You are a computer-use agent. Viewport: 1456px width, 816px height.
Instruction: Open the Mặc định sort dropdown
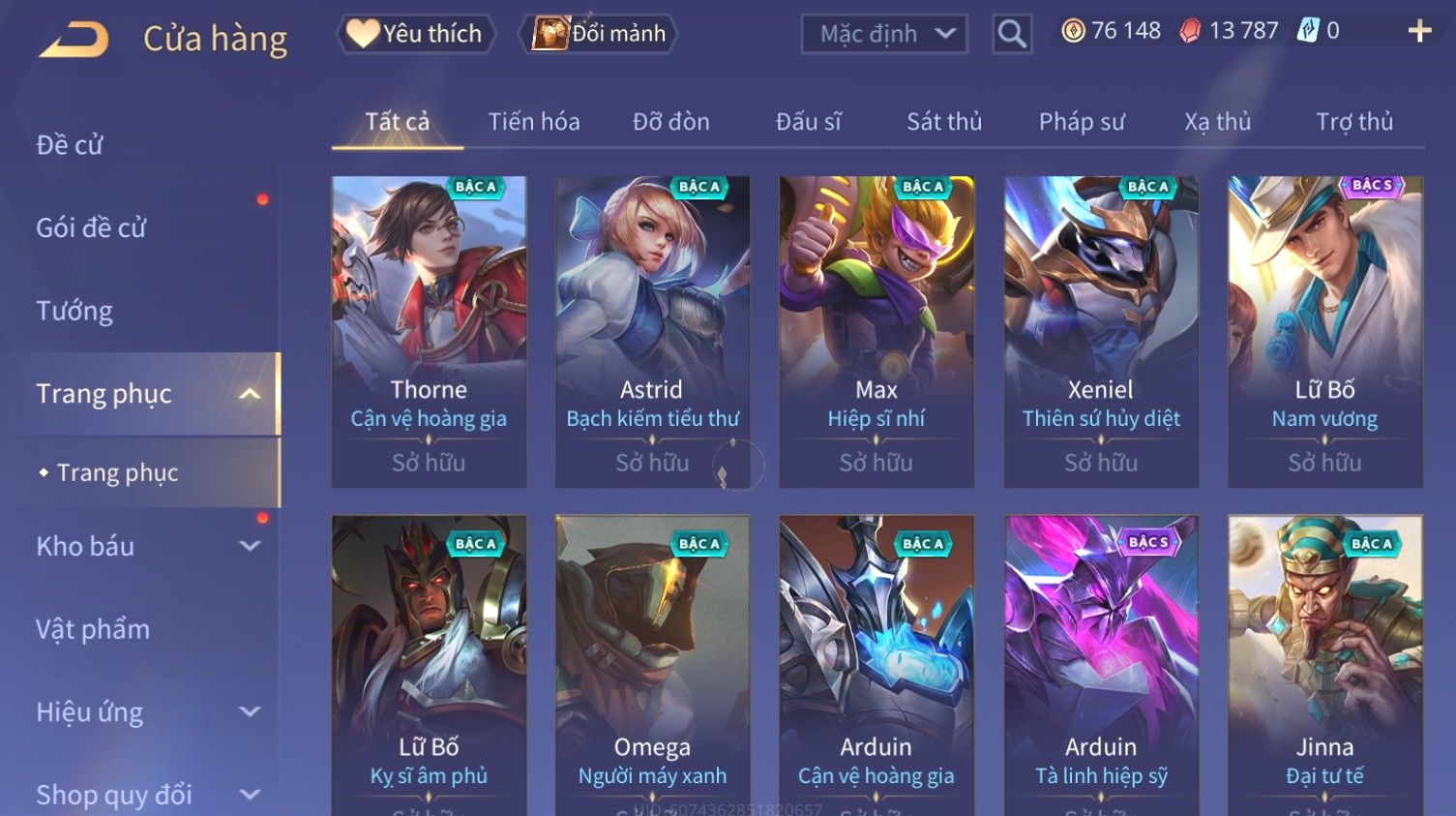(x=884, y=35)
